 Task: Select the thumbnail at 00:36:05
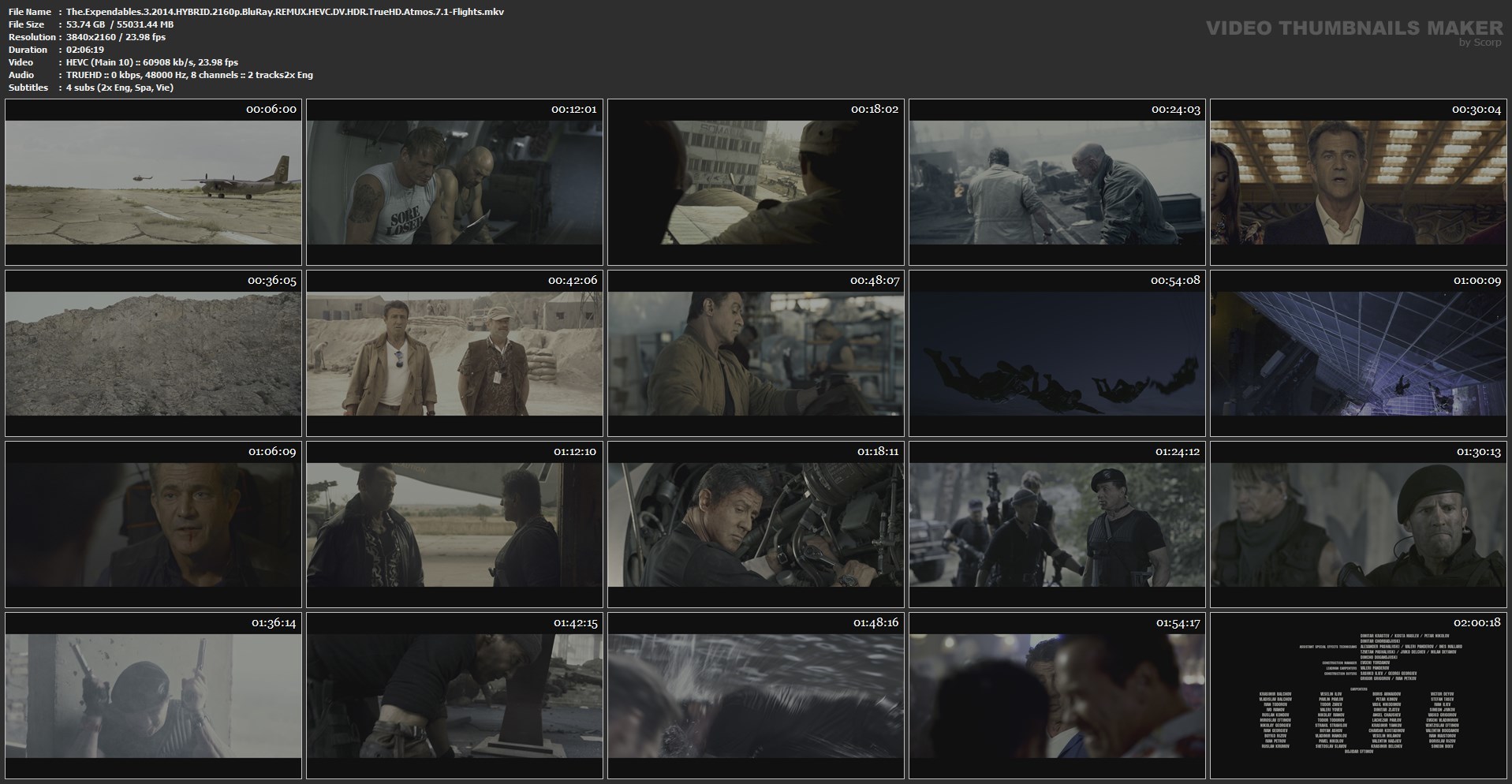[x=153, y=353]
